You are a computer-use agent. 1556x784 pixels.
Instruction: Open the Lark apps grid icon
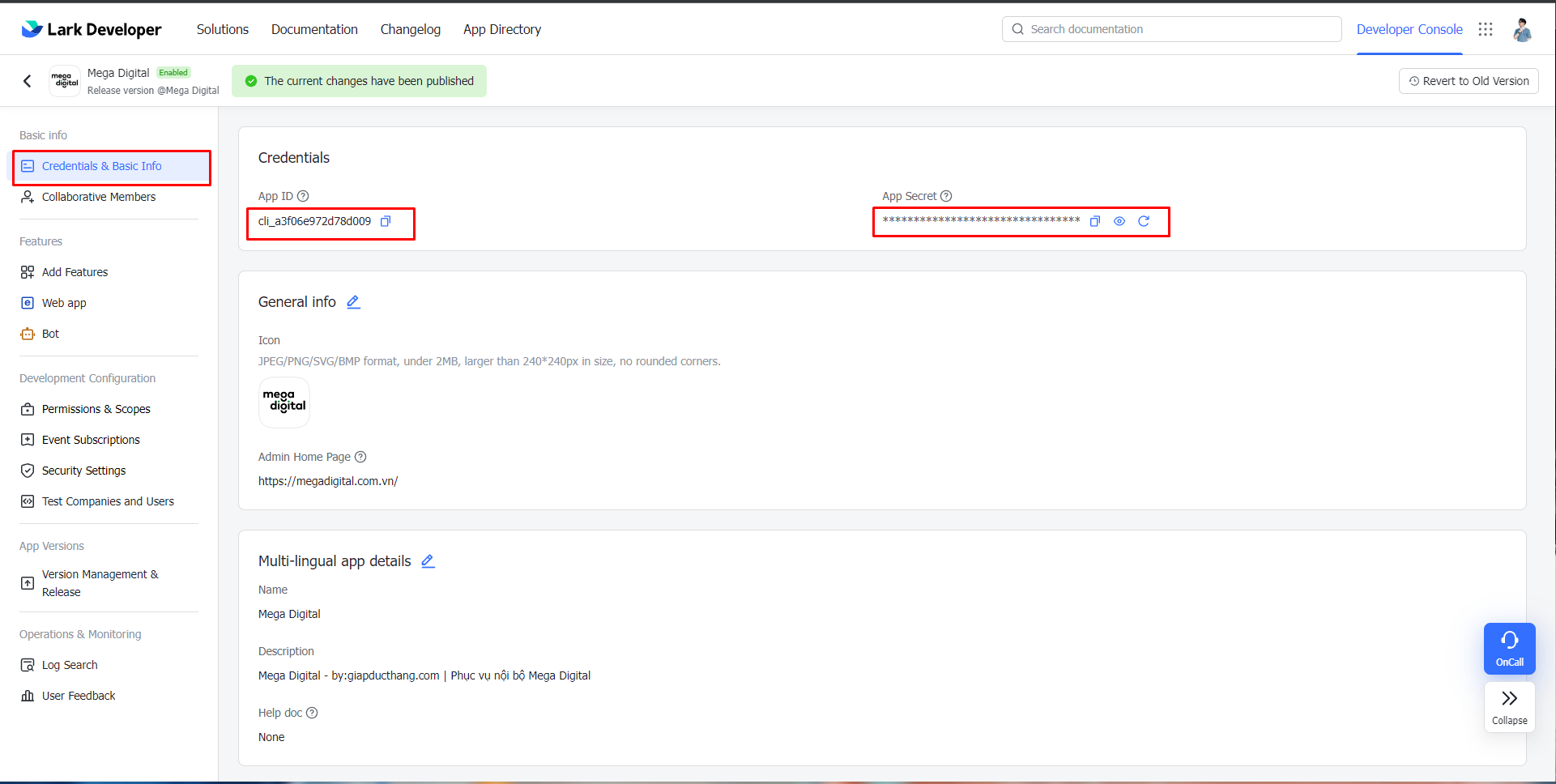pyautogui.click(x=1486, y=29)
